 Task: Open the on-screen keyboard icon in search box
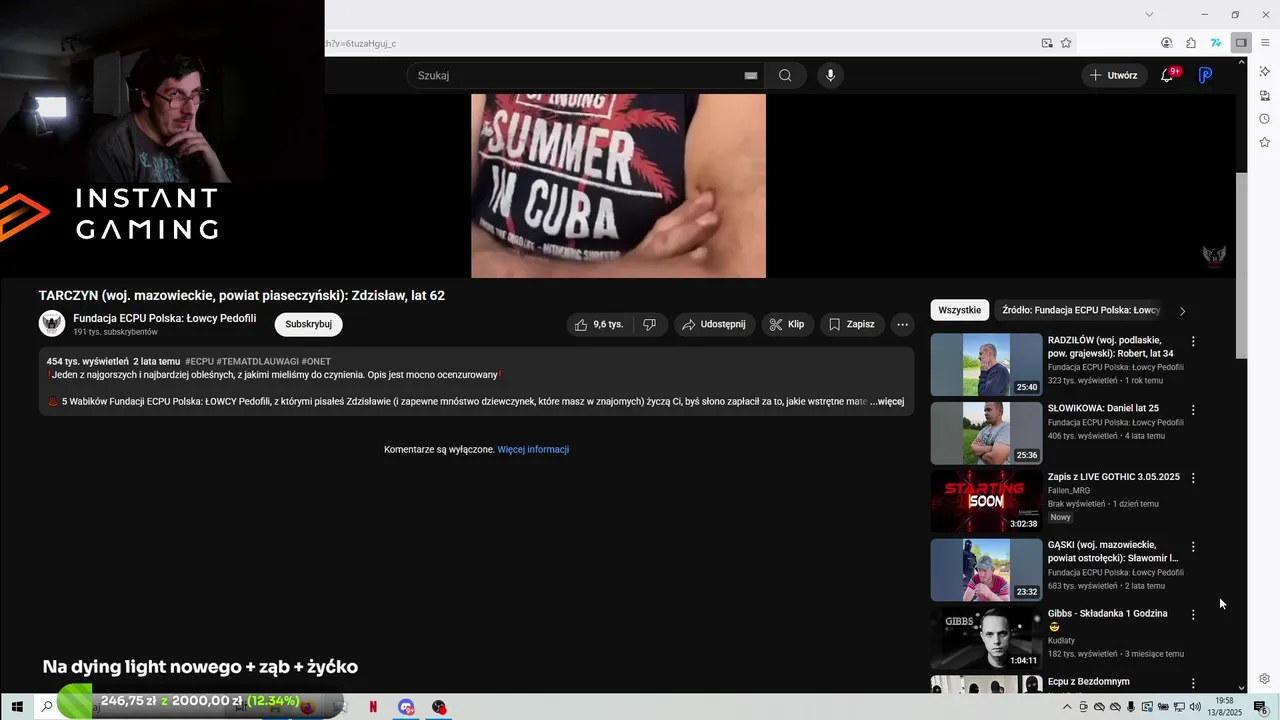[x=751, y=76]
